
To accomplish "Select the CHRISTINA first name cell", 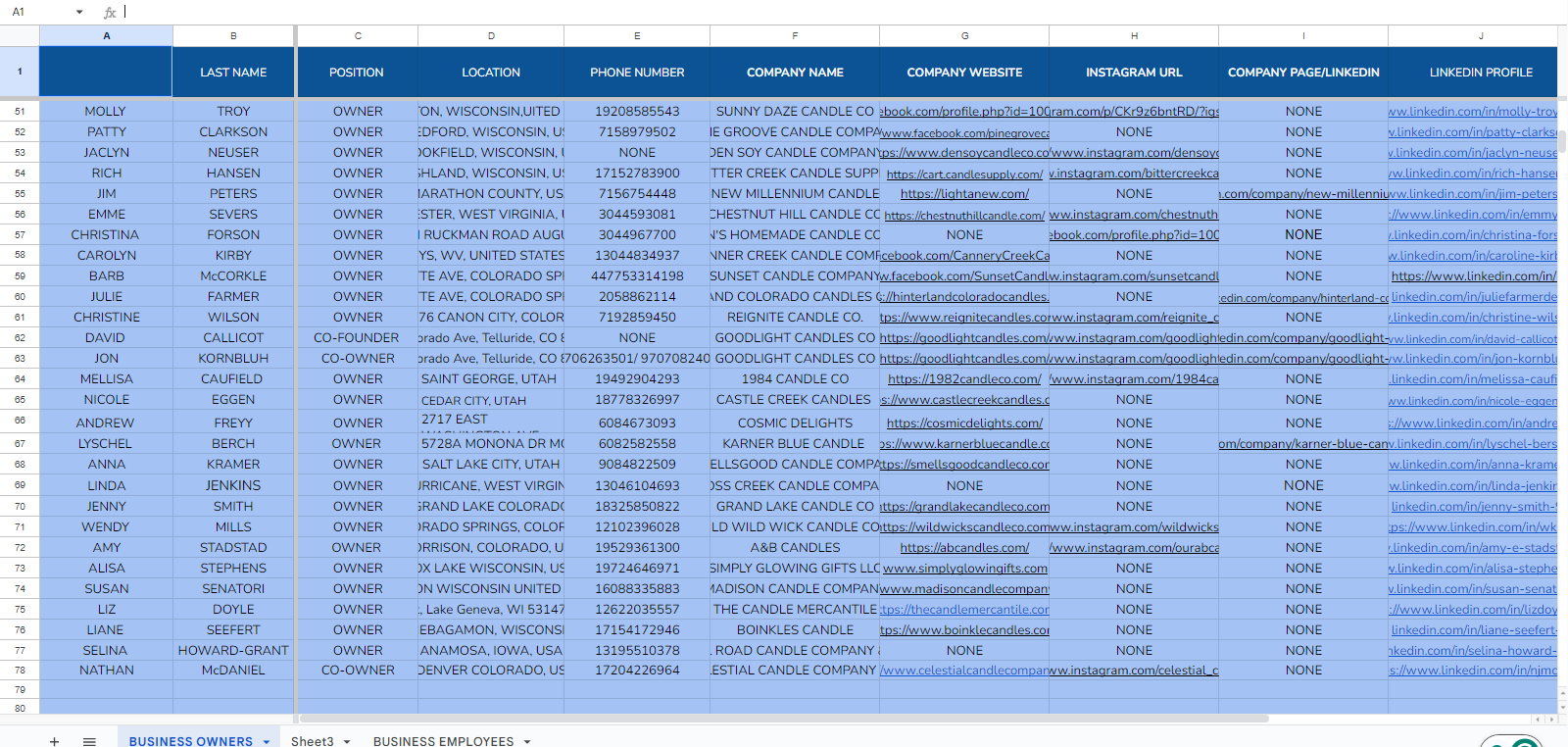I will click(x=106, y=235).
